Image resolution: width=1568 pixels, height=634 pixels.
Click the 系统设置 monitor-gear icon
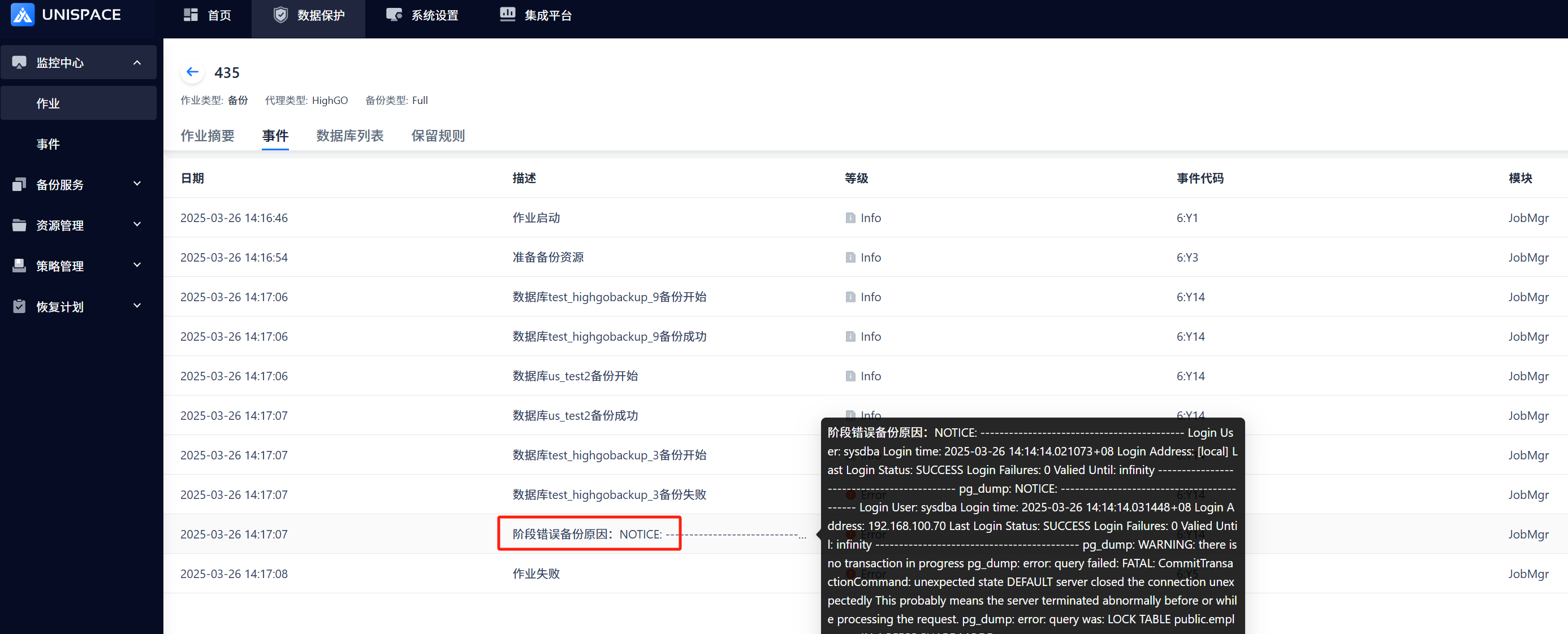click(394, 15)
